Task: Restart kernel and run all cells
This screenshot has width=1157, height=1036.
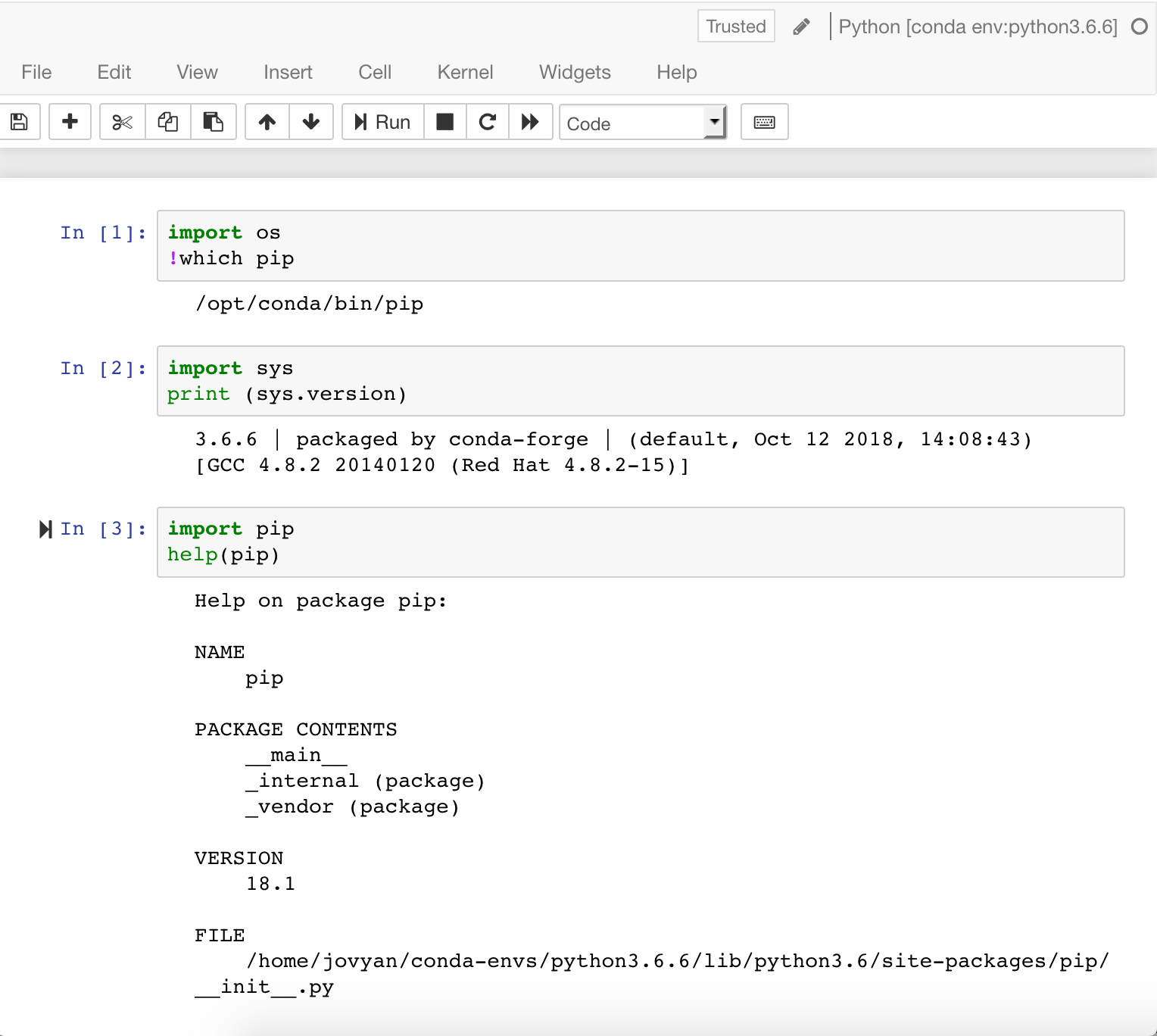Action: (x=530, y=122)
